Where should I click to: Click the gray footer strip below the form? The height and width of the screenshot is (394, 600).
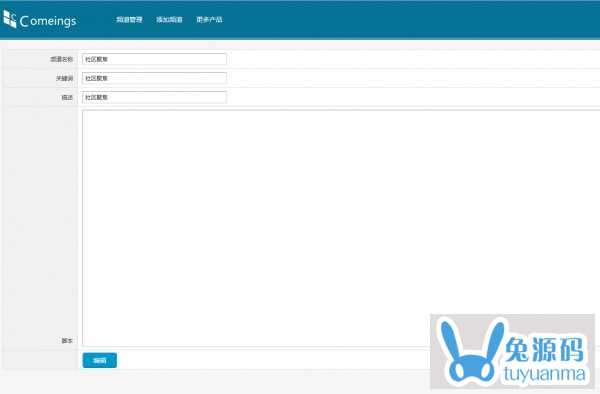point(214,382)
